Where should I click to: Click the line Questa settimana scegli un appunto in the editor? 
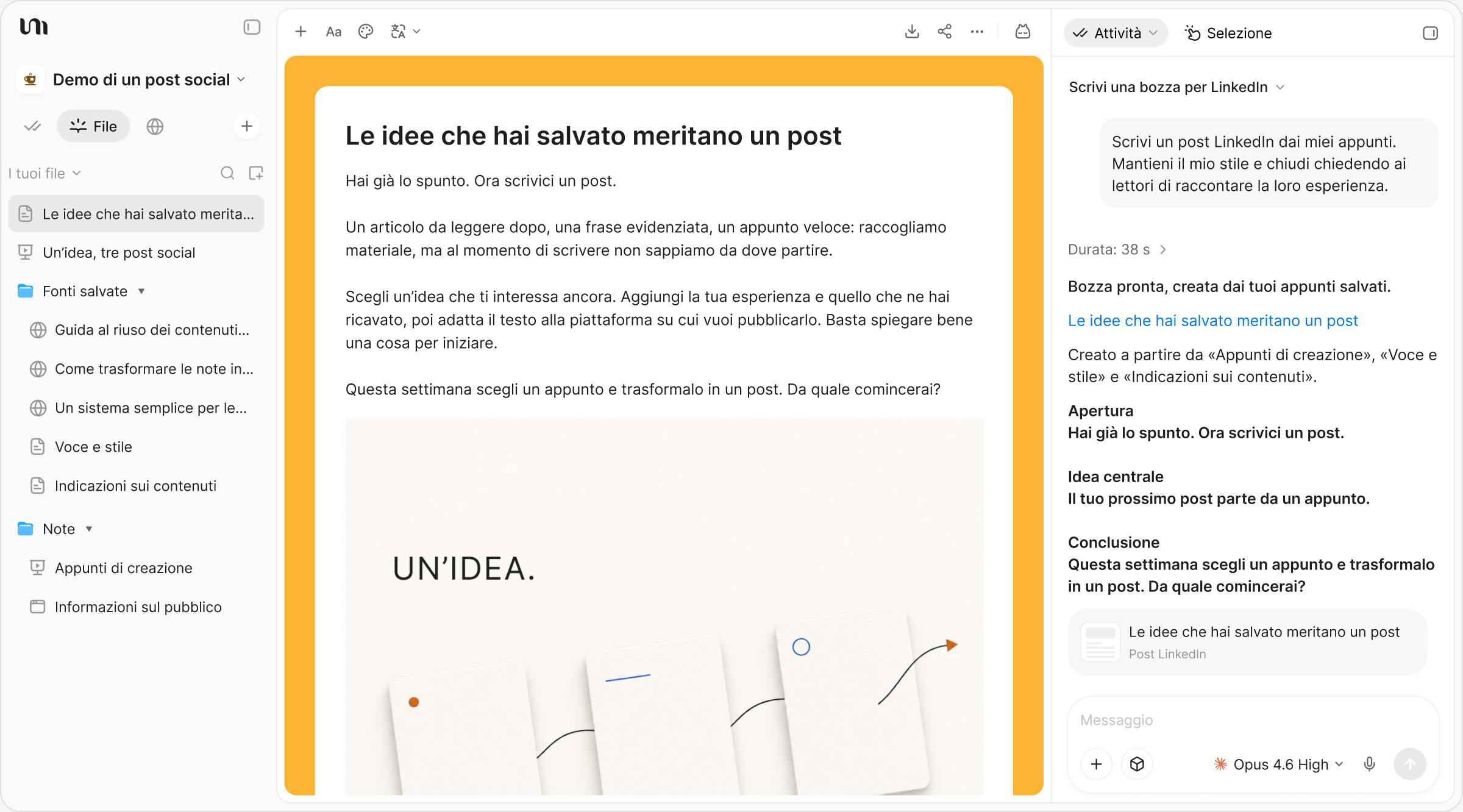tap(643, 390)
